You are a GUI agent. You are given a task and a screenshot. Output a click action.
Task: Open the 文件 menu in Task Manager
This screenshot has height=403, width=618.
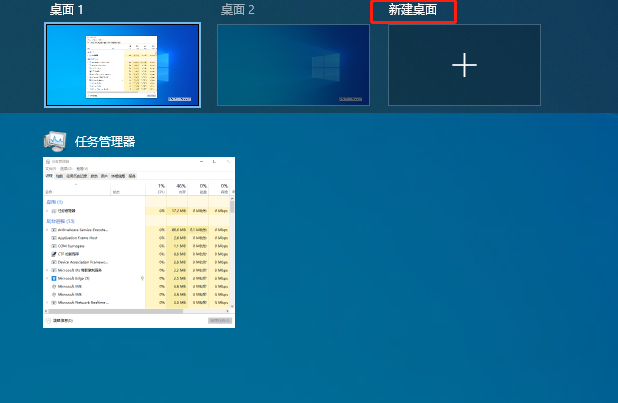point(49,168)
